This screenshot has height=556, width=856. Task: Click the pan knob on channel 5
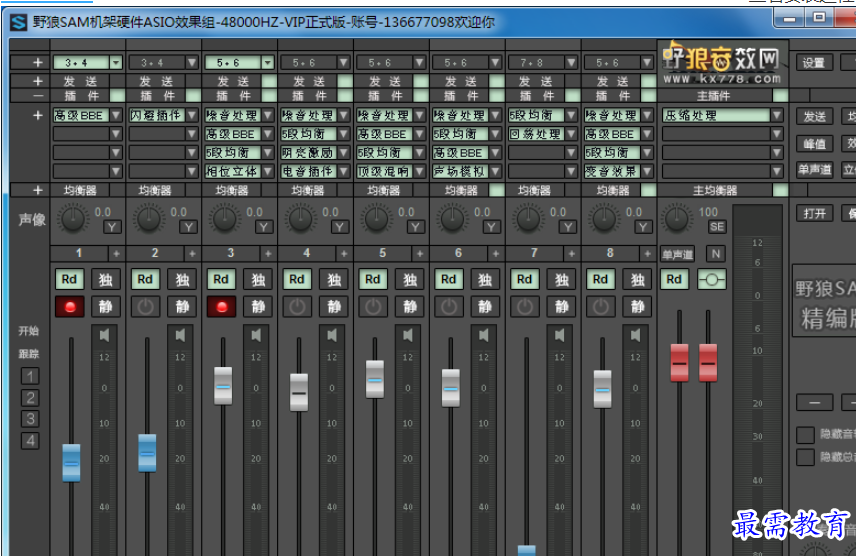tap(376, 218)
